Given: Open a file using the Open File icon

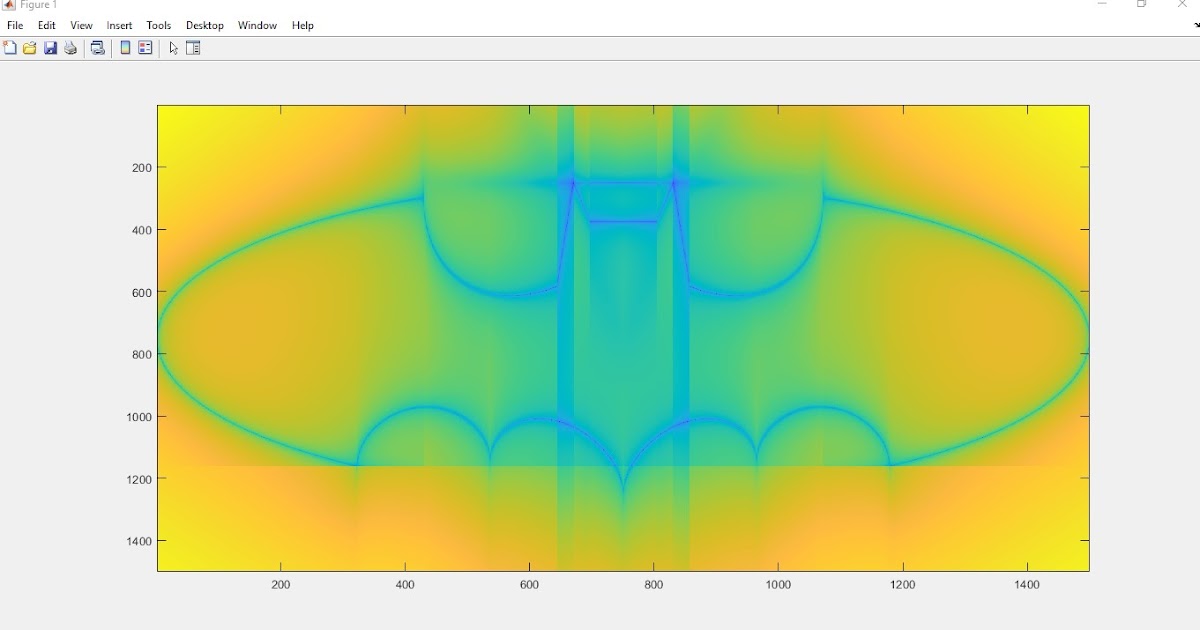Looking at the screenshot, I should tap(29, 47).
